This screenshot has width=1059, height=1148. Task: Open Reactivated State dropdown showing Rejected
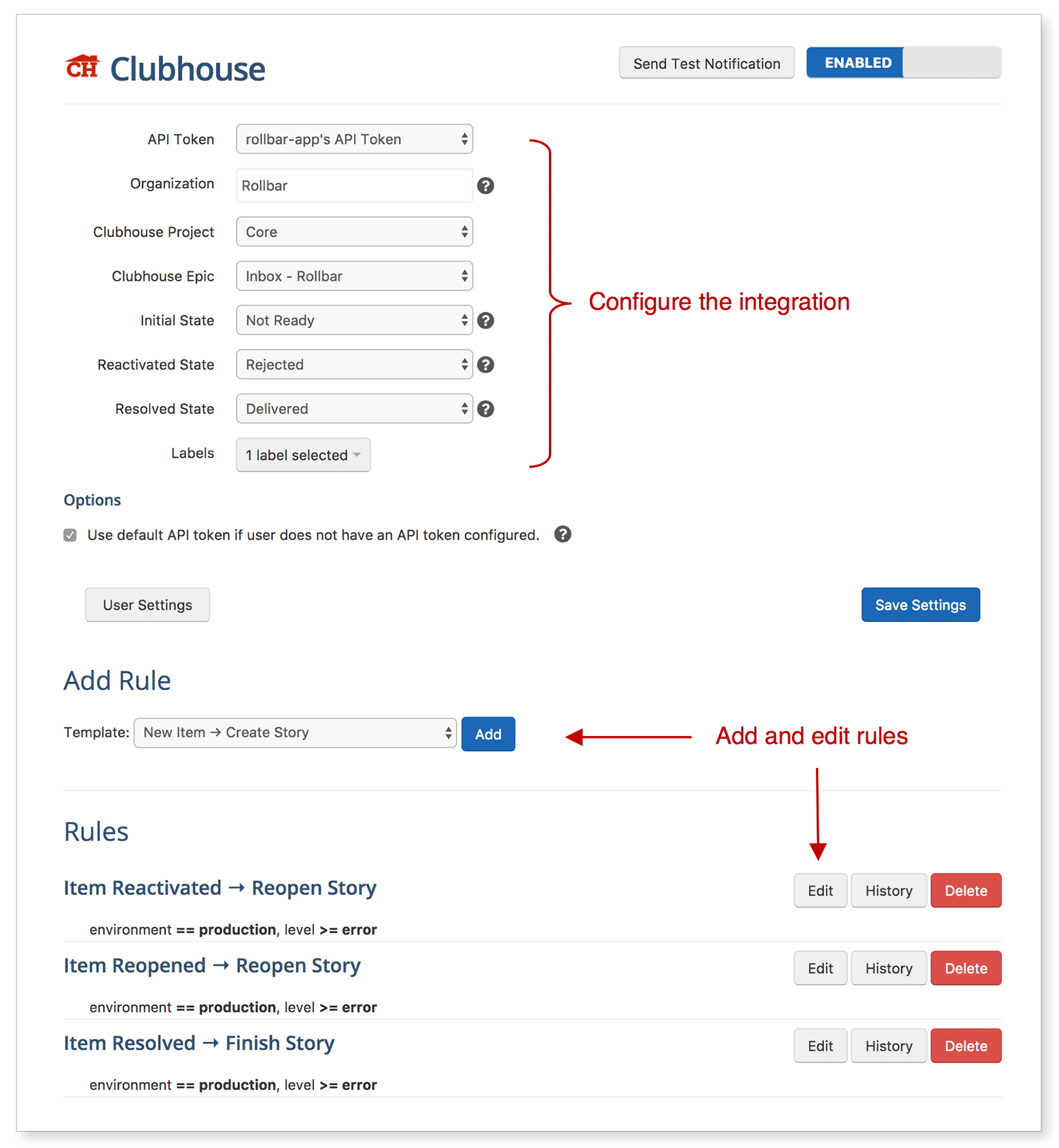click(x=354, y=364)
